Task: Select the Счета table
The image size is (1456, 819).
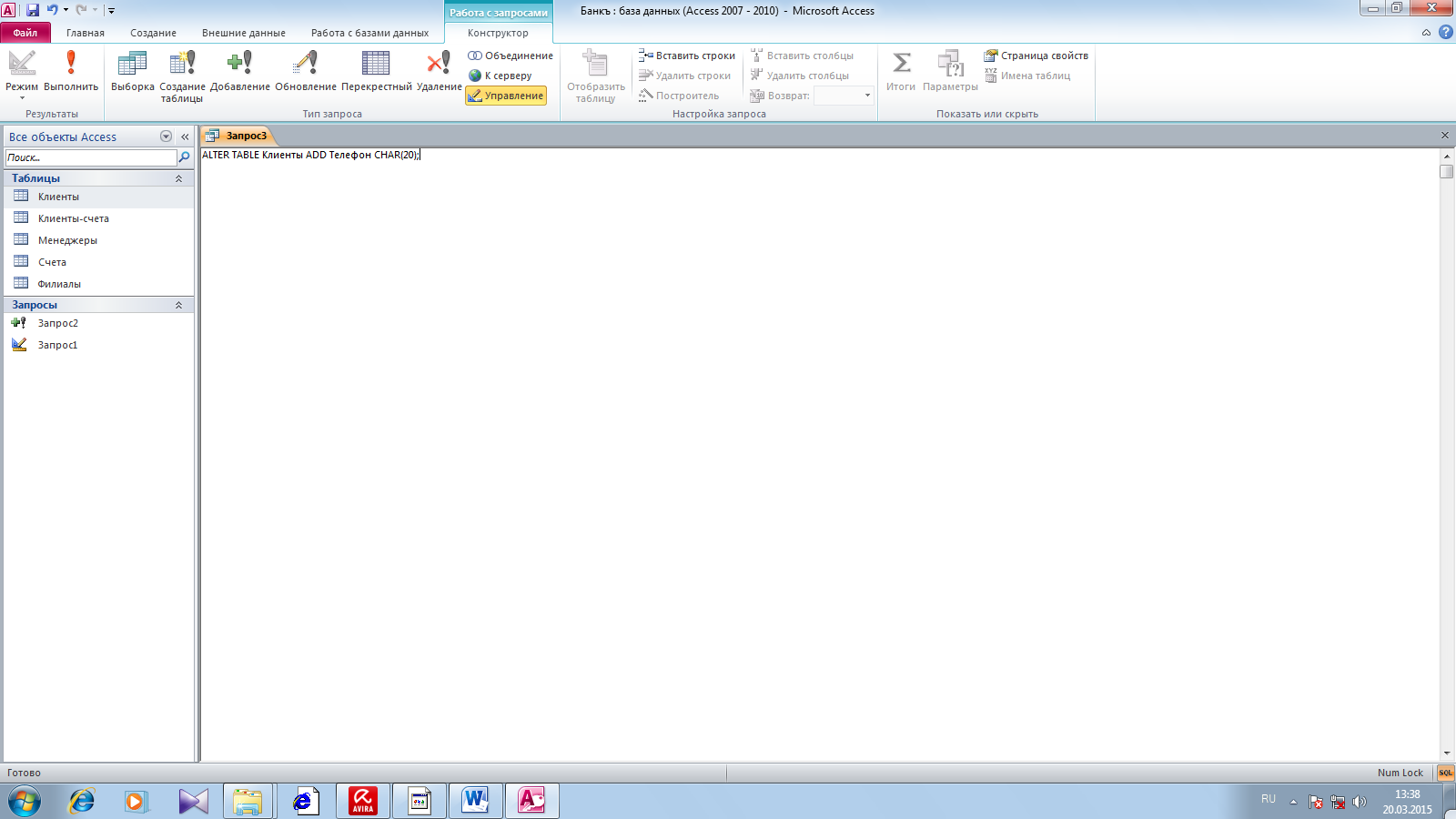Action: [x=98, y=262]
